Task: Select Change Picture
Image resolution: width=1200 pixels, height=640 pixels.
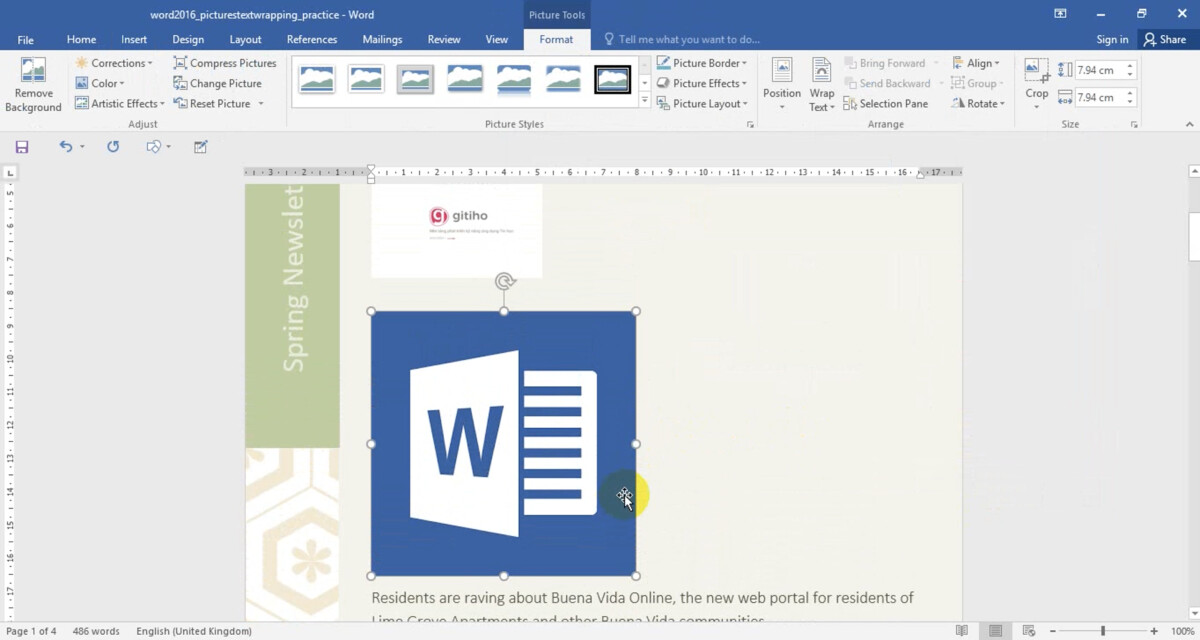Action: (217, 83)
